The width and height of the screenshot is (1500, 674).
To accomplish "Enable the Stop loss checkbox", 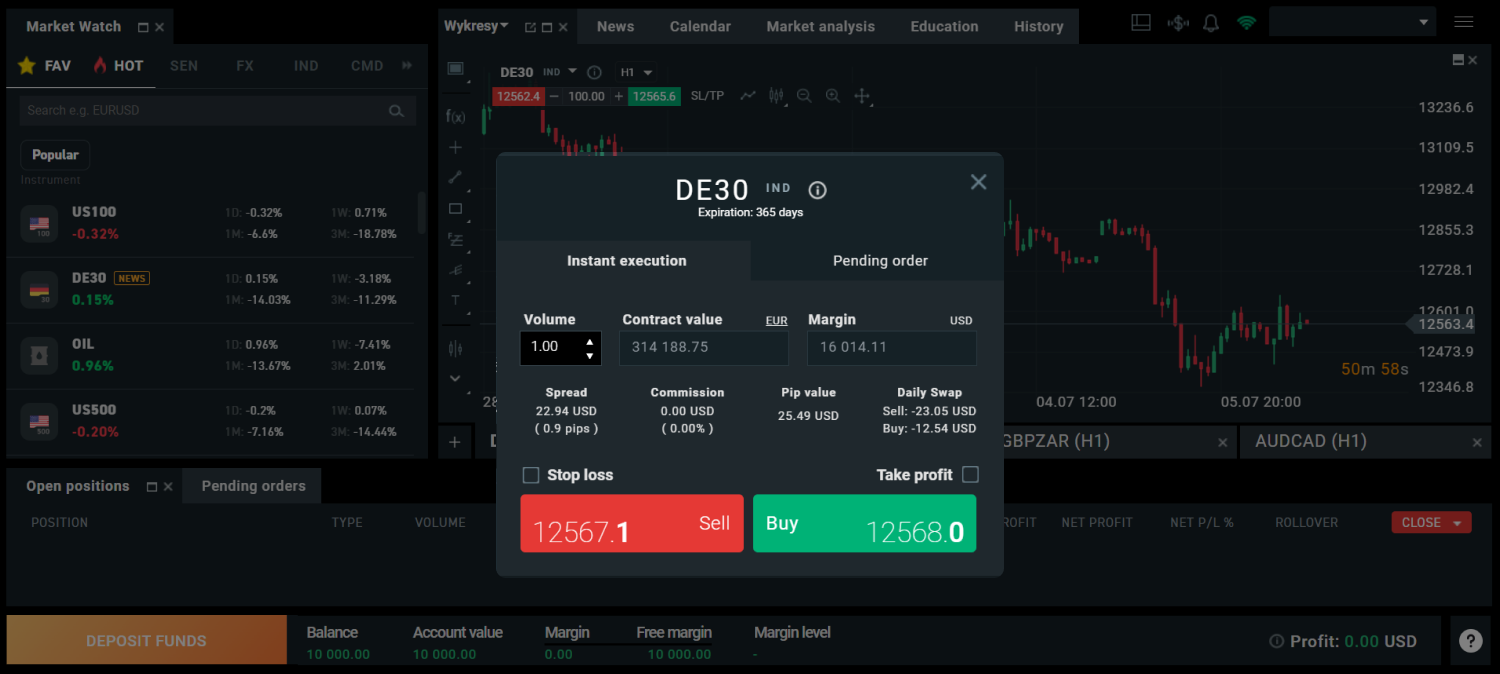I will click(x=531, y=475).
